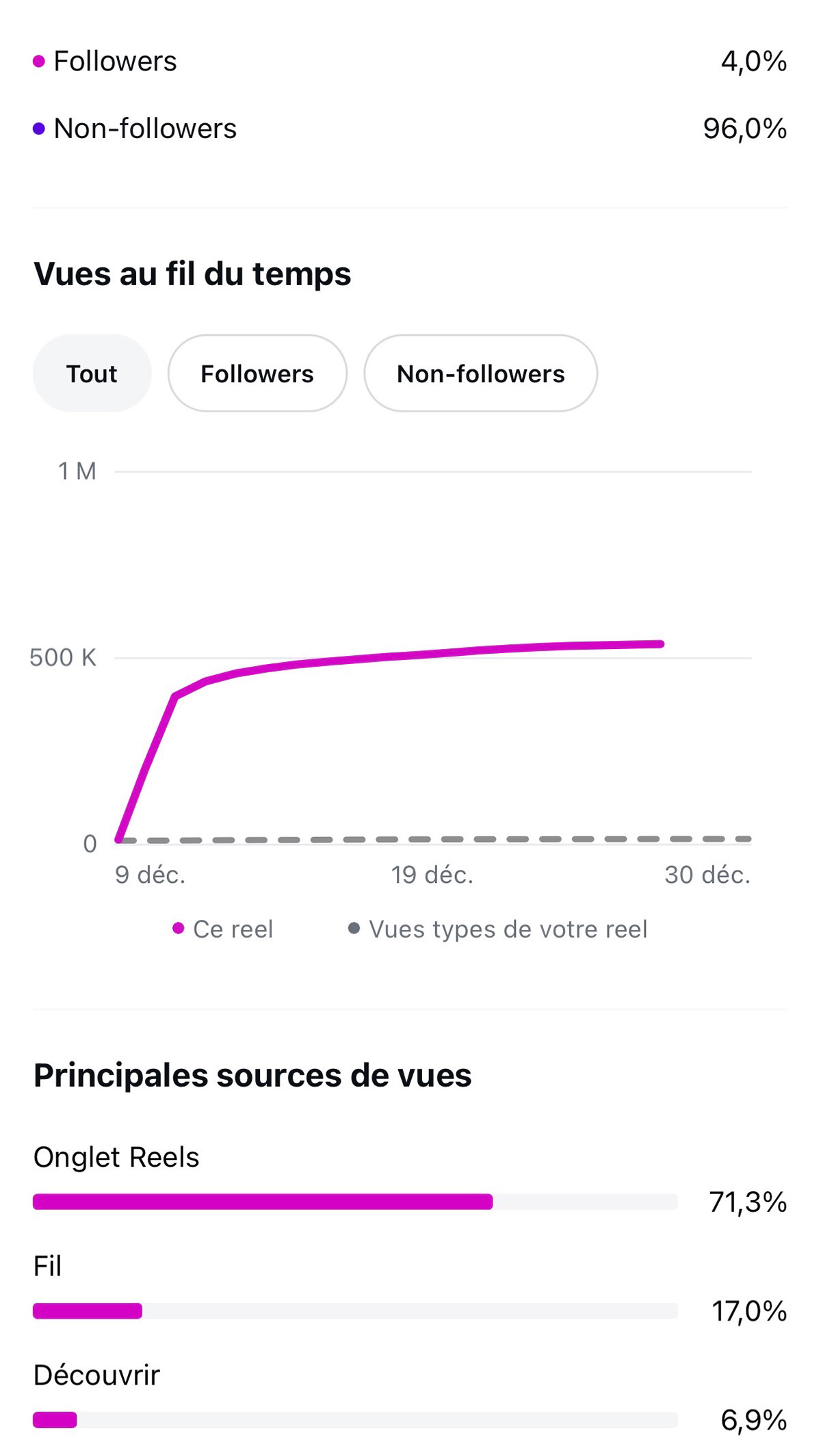Image resolution: width=821 pixels, height=1456 pixels.
Task: Tap the 30 déc. date label
Action: pos(707,875)
